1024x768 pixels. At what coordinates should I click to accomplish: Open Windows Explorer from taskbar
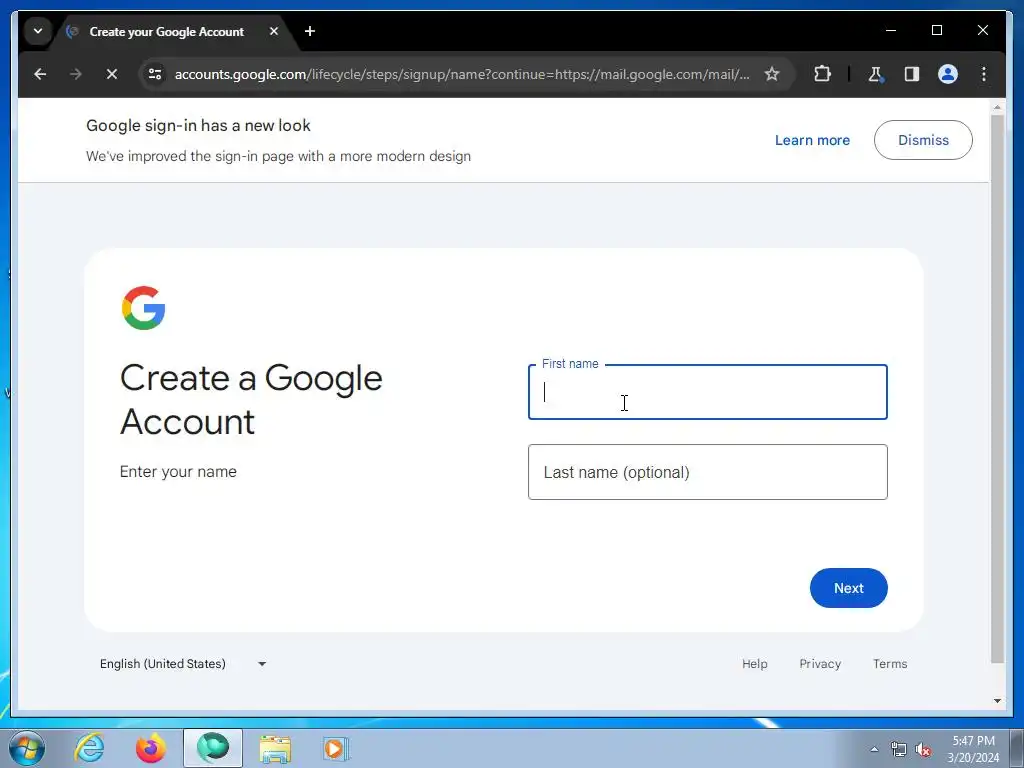point(275,748)
